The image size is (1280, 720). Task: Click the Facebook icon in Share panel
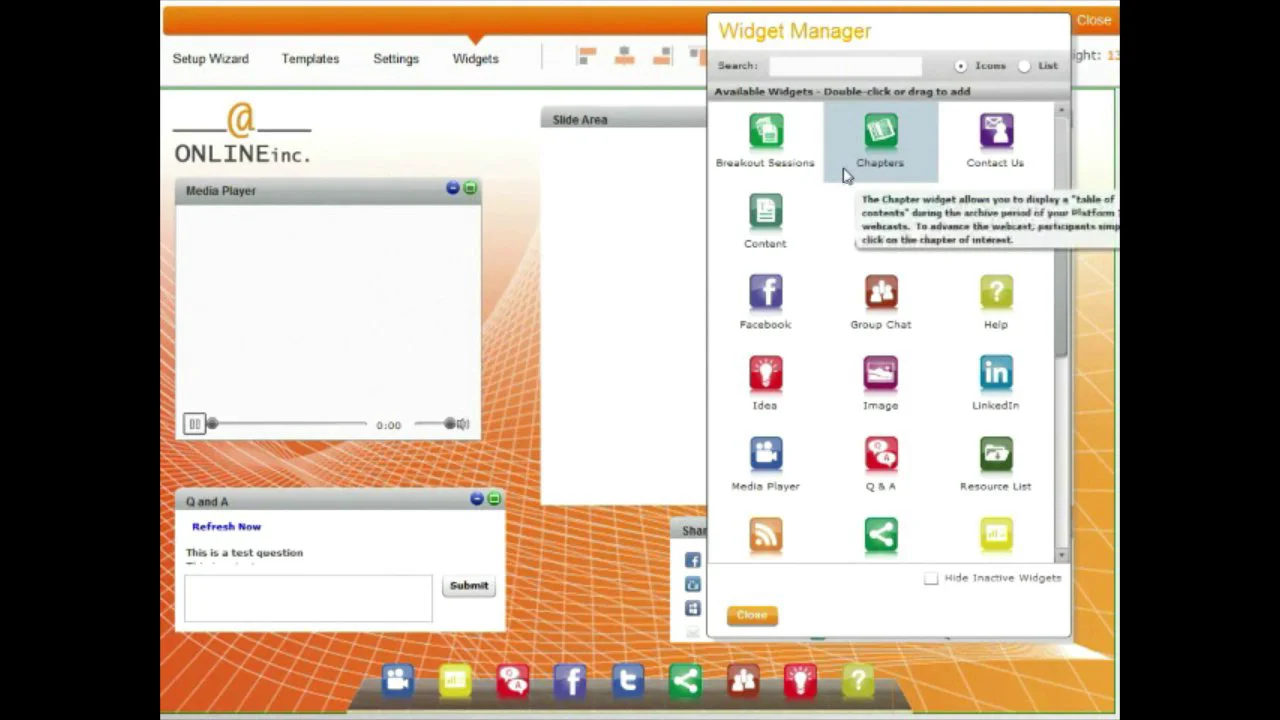pyautogui.click(x=693, y=560)
